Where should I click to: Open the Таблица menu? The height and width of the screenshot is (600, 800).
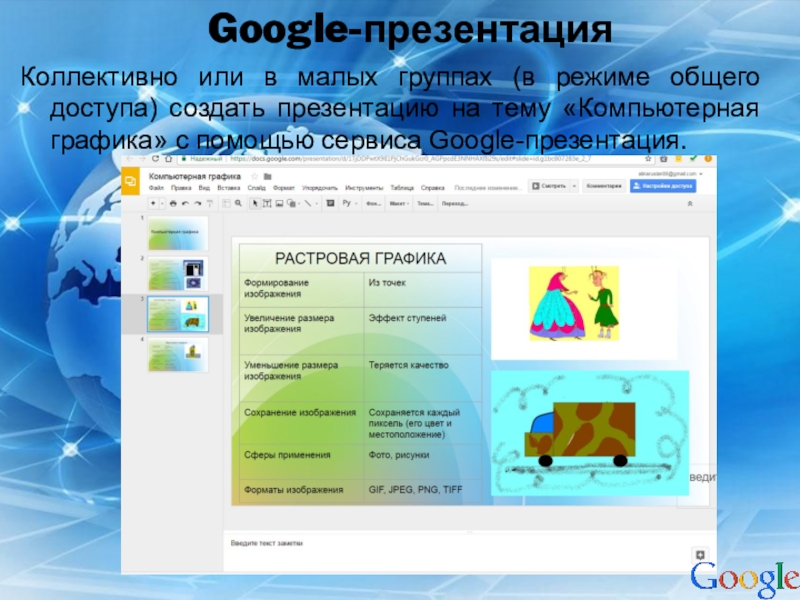(402, 188)
